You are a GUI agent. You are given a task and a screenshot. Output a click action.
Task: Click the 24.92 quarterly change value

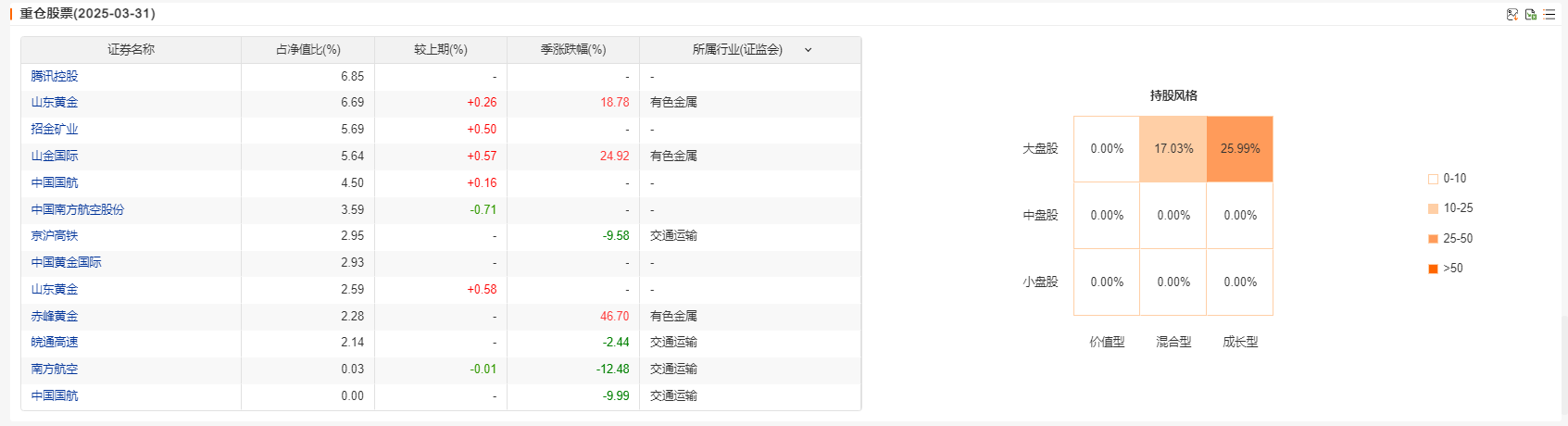(x=615, y=157)
